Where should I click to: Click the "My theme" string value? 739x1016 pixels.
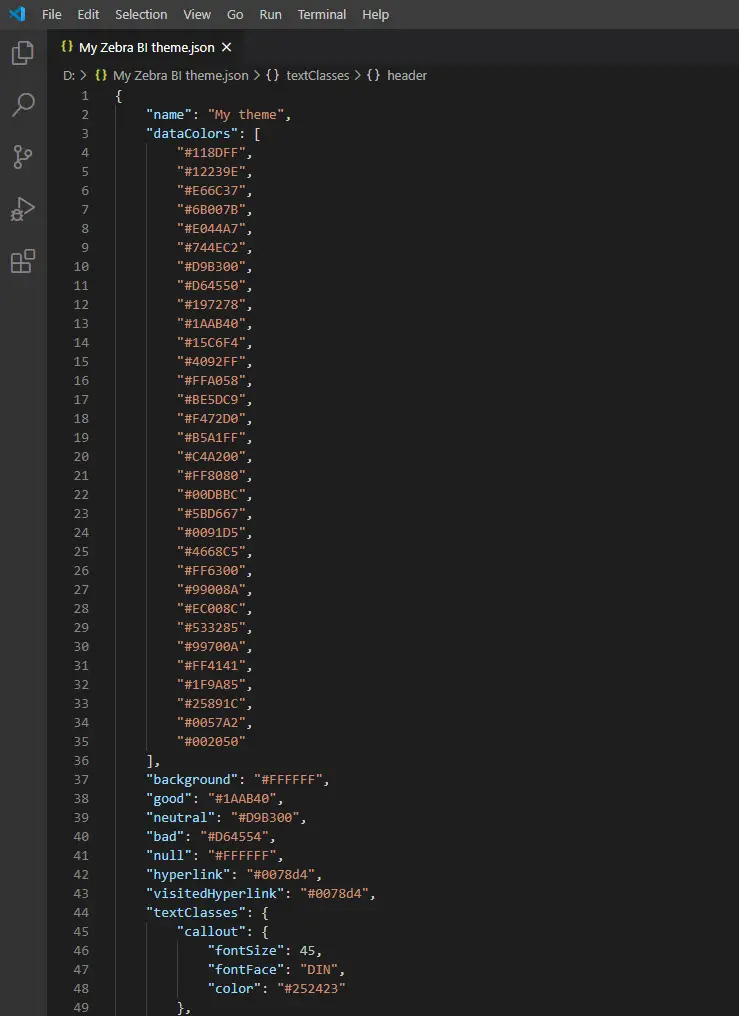[x=245, y=115]
